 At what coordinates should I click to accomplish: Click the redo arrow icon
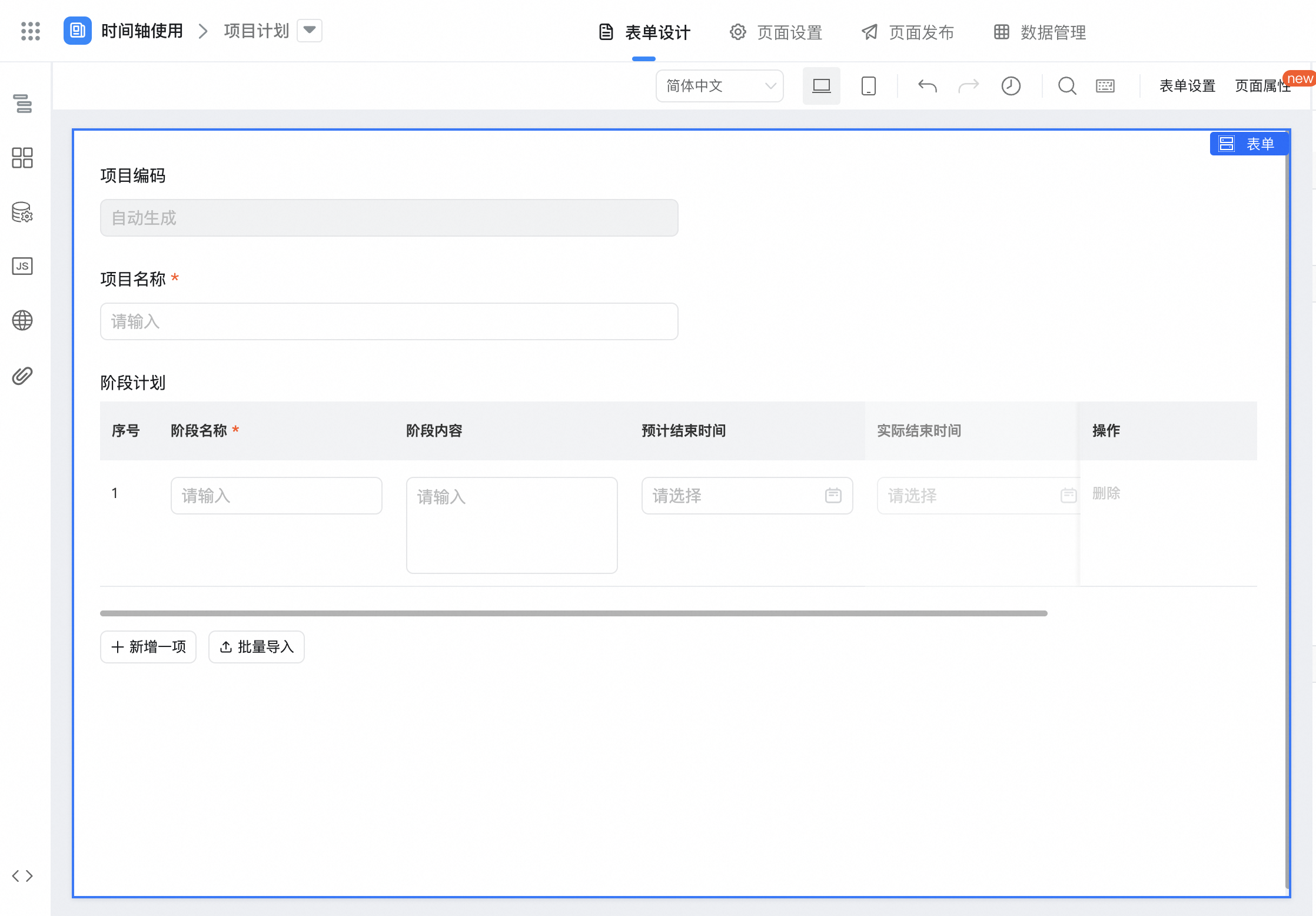point(969,86)
